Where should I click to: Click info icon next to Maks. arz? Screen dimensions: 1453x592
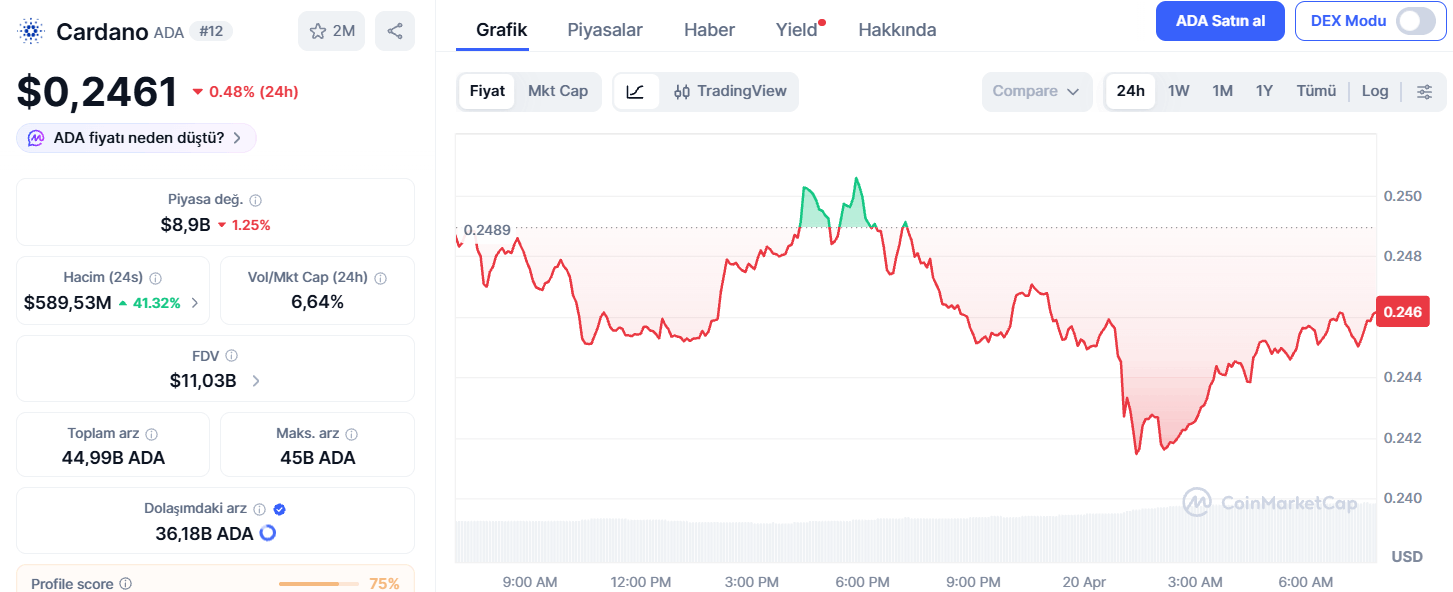pyautogui.click(x=352, y=434)
